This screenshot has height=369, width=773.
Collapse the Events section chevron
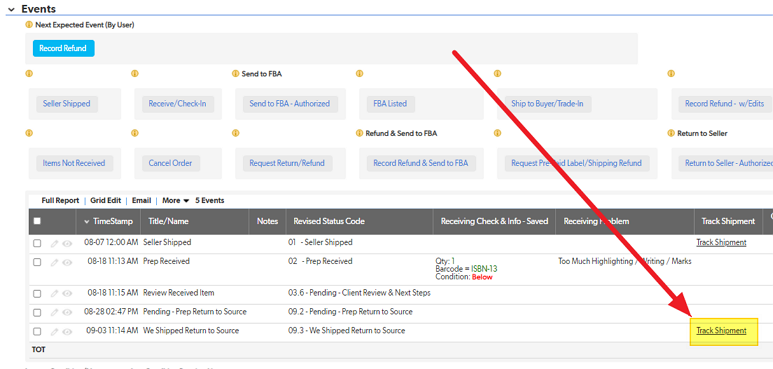11,9
